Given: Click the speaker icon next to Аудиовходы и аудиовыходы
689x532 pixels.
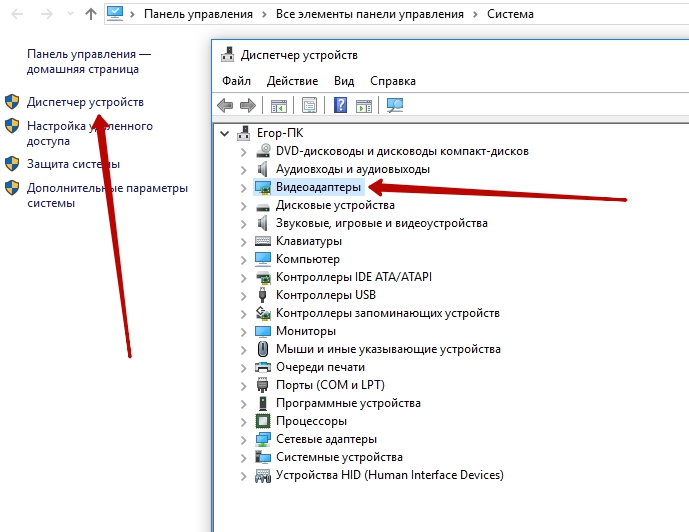Looking at the screenshot, I should click(x=262, y=169).
